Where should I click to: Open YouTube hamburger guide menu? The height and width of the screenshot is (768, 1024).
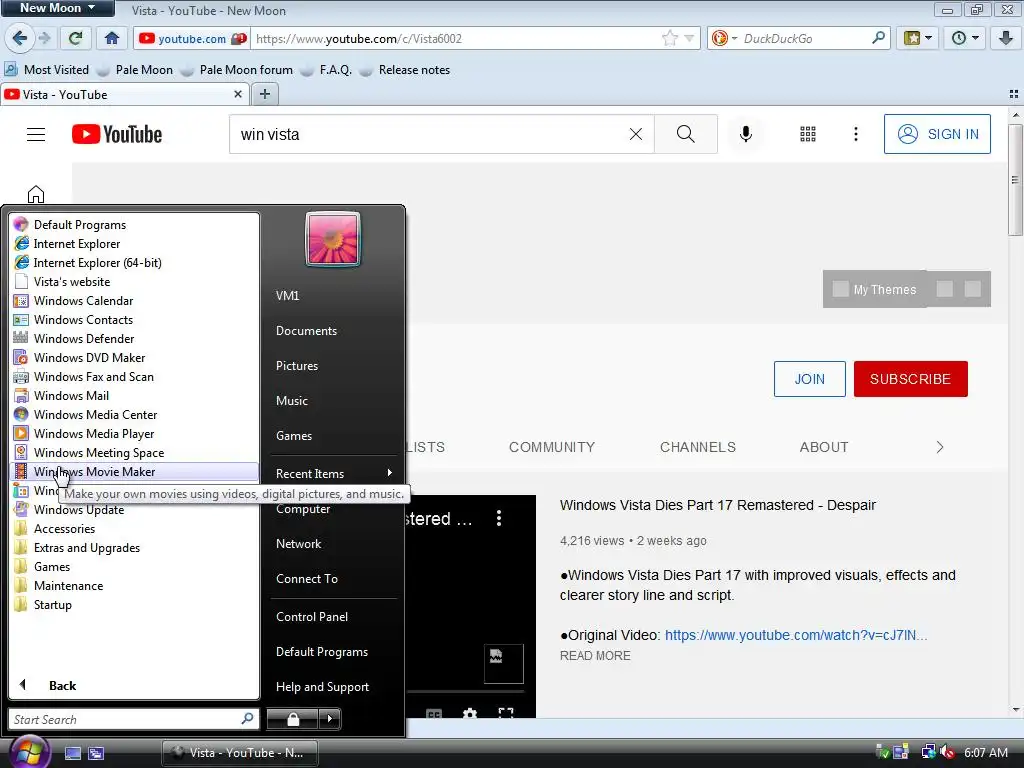36,135
